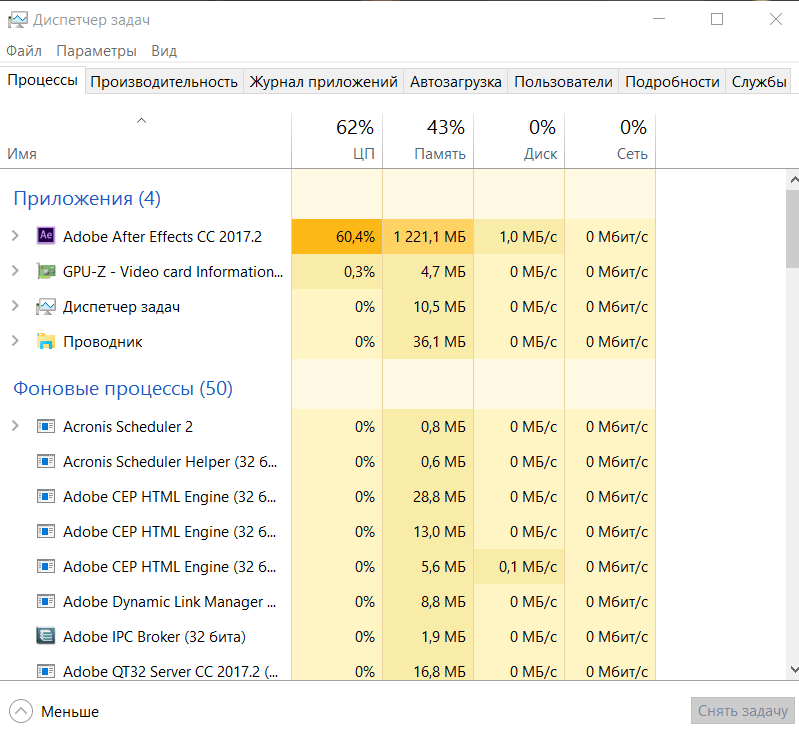The height and width of the screenshot is (730, 799).
Task: Open the Файл menu
Action: 24,51
